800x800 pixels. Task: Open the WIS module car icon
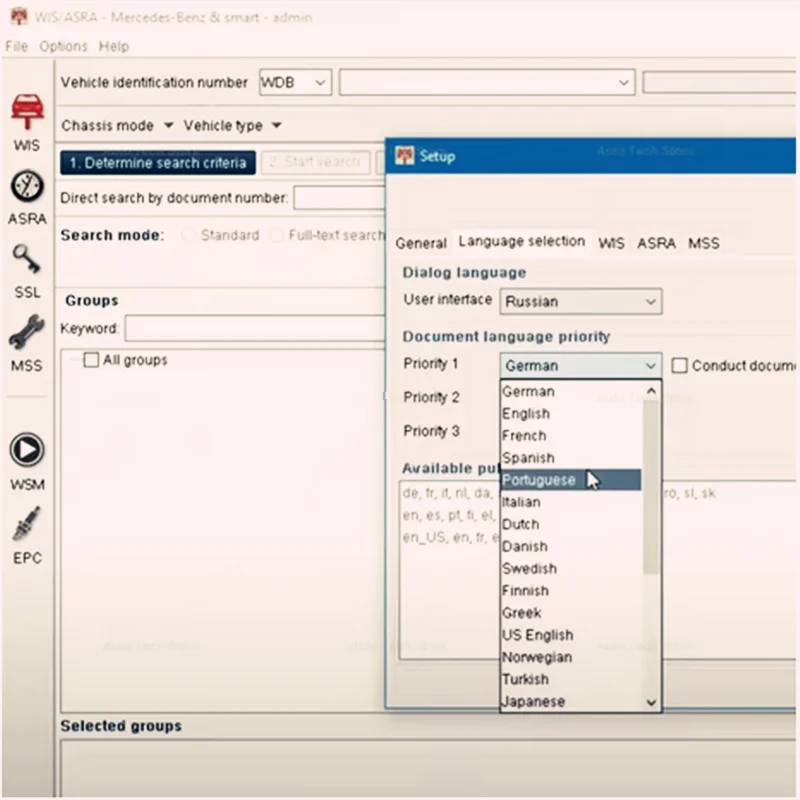click(x=28, y=112)
